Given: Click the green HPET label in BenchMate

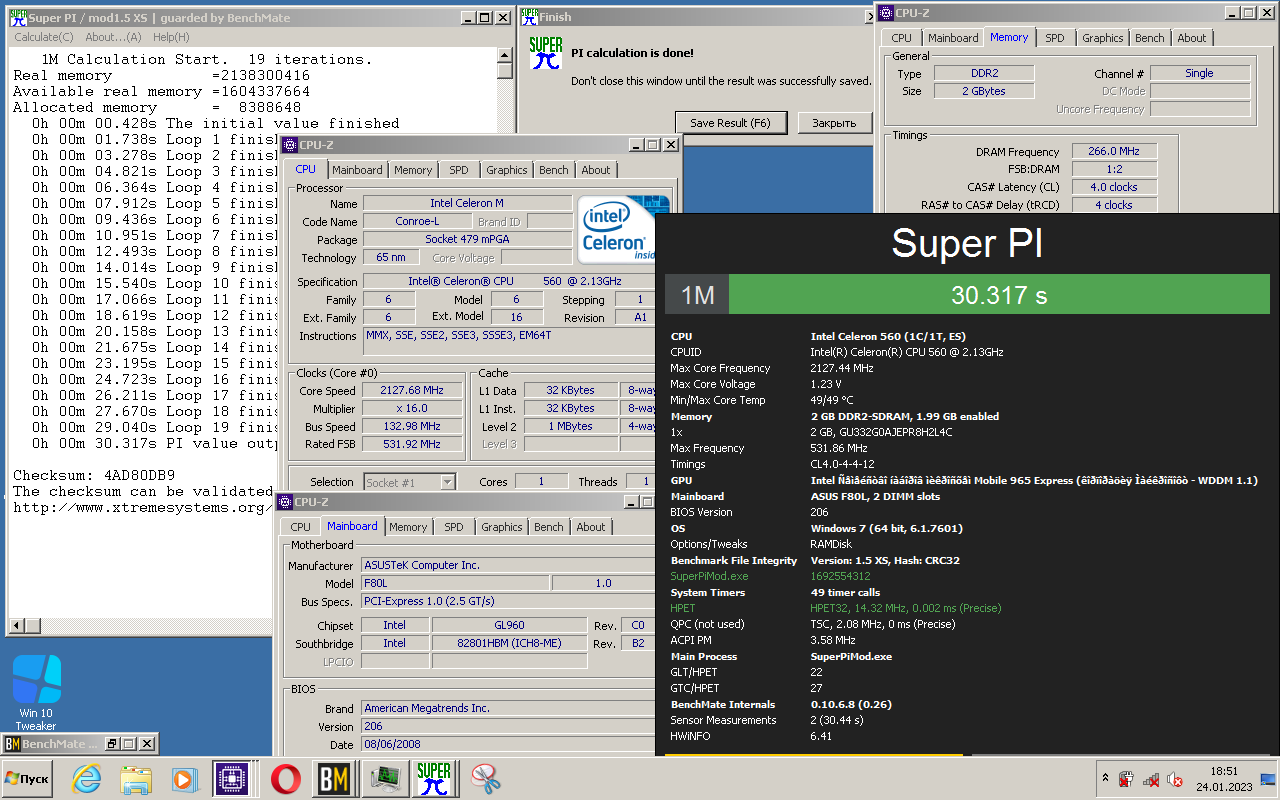Looking at the screenshot, I should (x=685, y=608).
